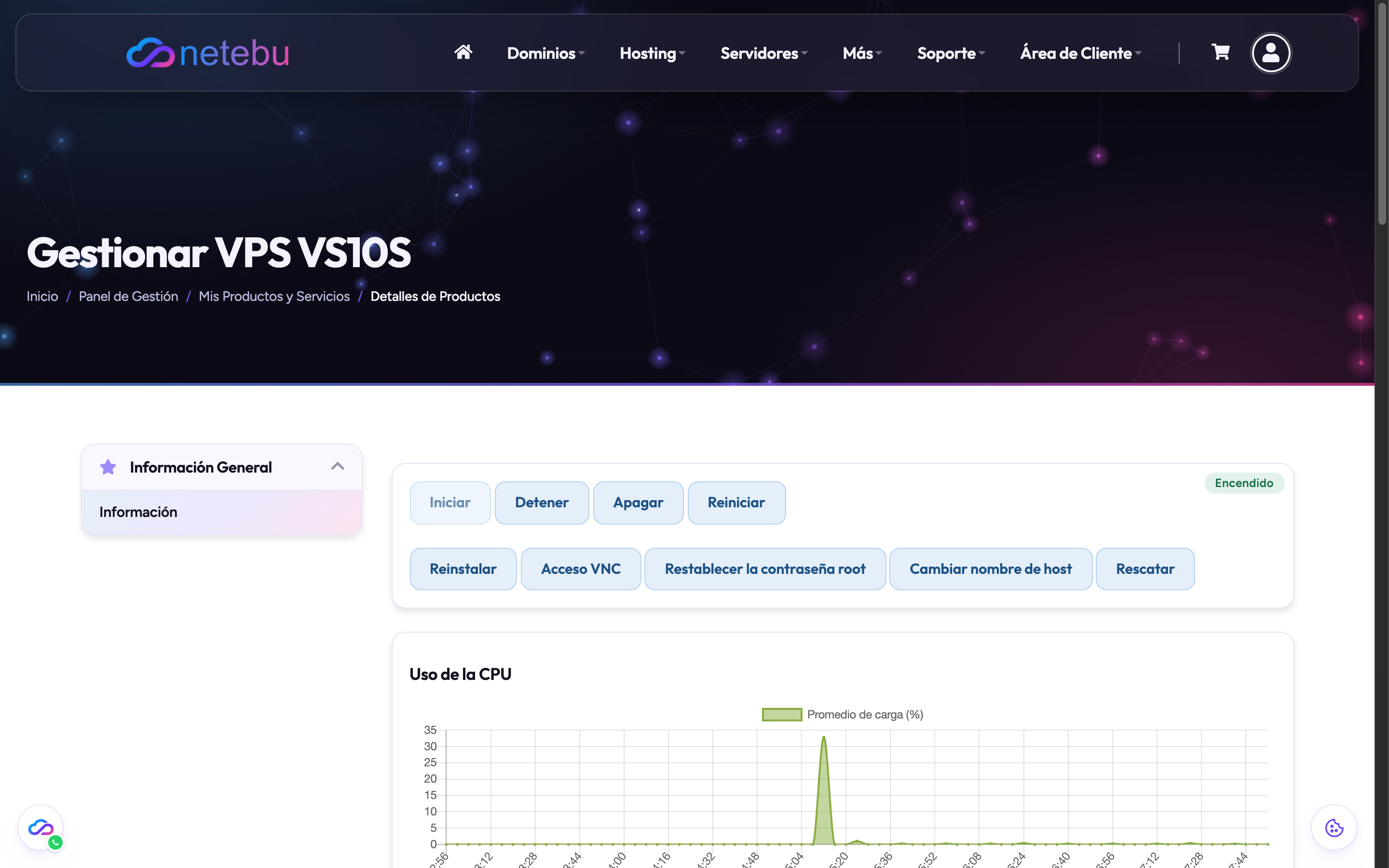Click the Apagar button
This screenshot has height=868, width=1389.
point(638,502)
